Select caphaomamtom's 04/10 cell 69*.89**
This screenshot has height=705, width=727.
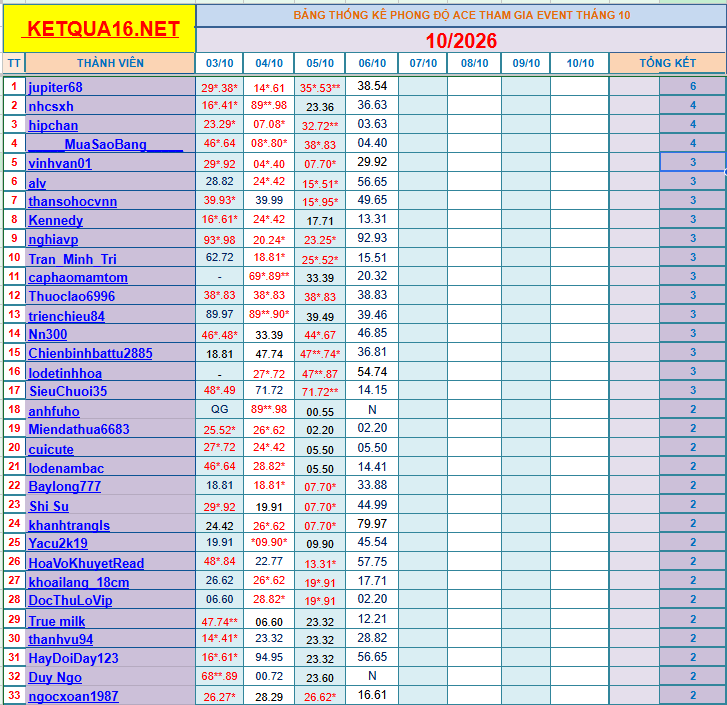[269, 277]
